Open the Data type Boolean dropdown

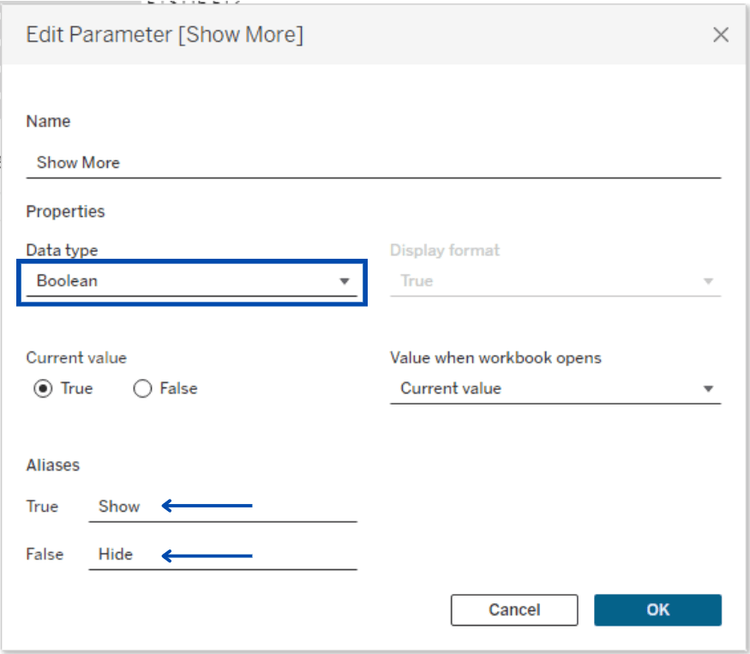192,281
